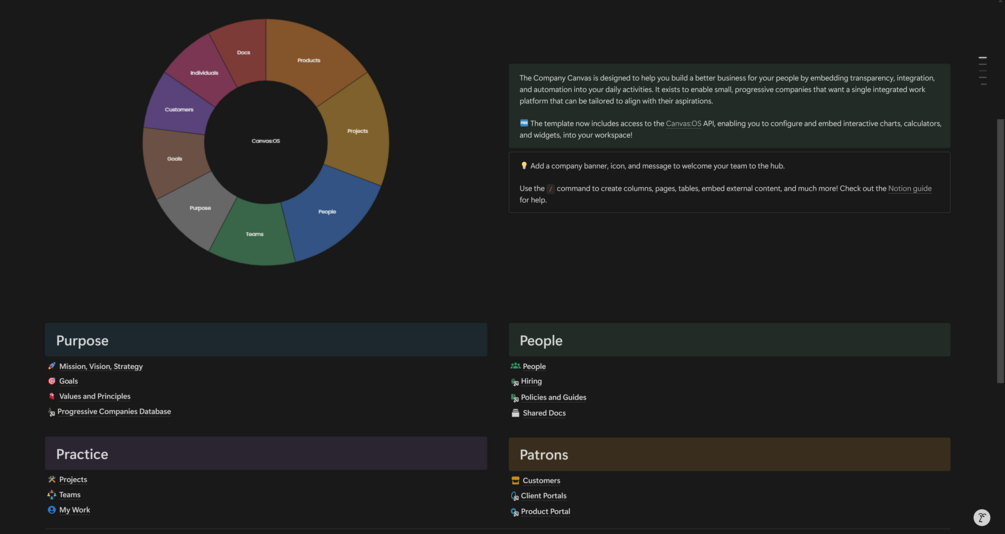Click the drawer icon beside Shared Docs
The height and width of the screenshot is (534, 1005).
(x=515, y=413)
